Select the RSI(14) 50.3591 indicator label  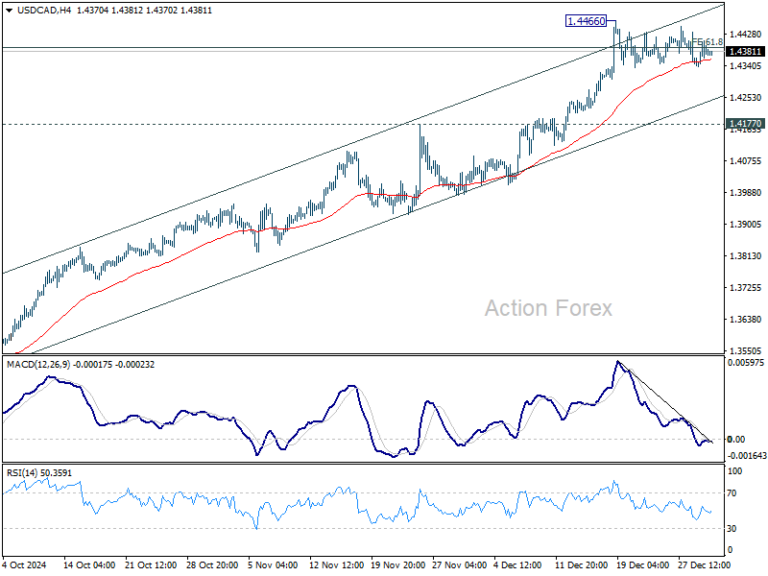click(x=39, y=473)
